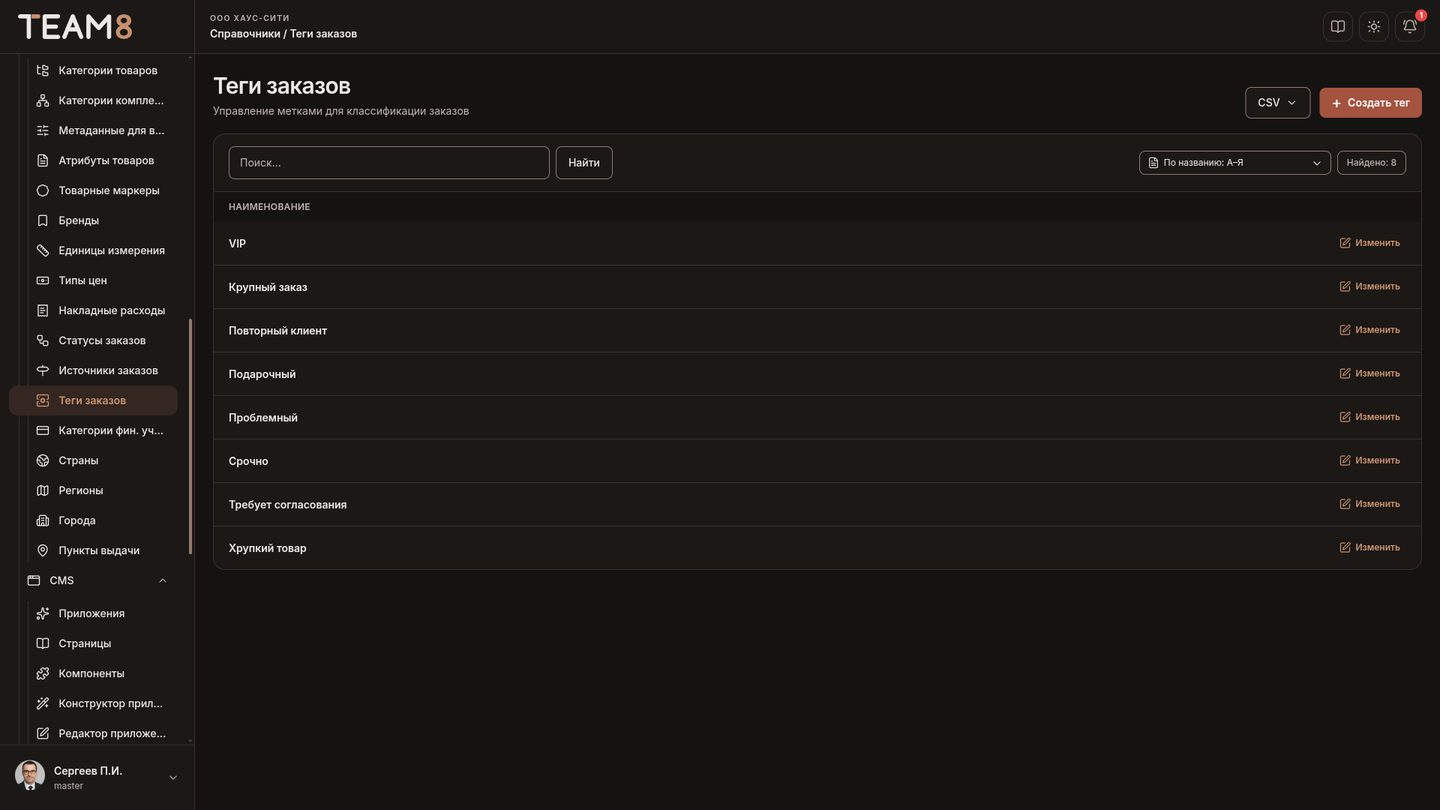Collapse the CMS section
Screen dimensions: 1440x810
coord(162,580)
